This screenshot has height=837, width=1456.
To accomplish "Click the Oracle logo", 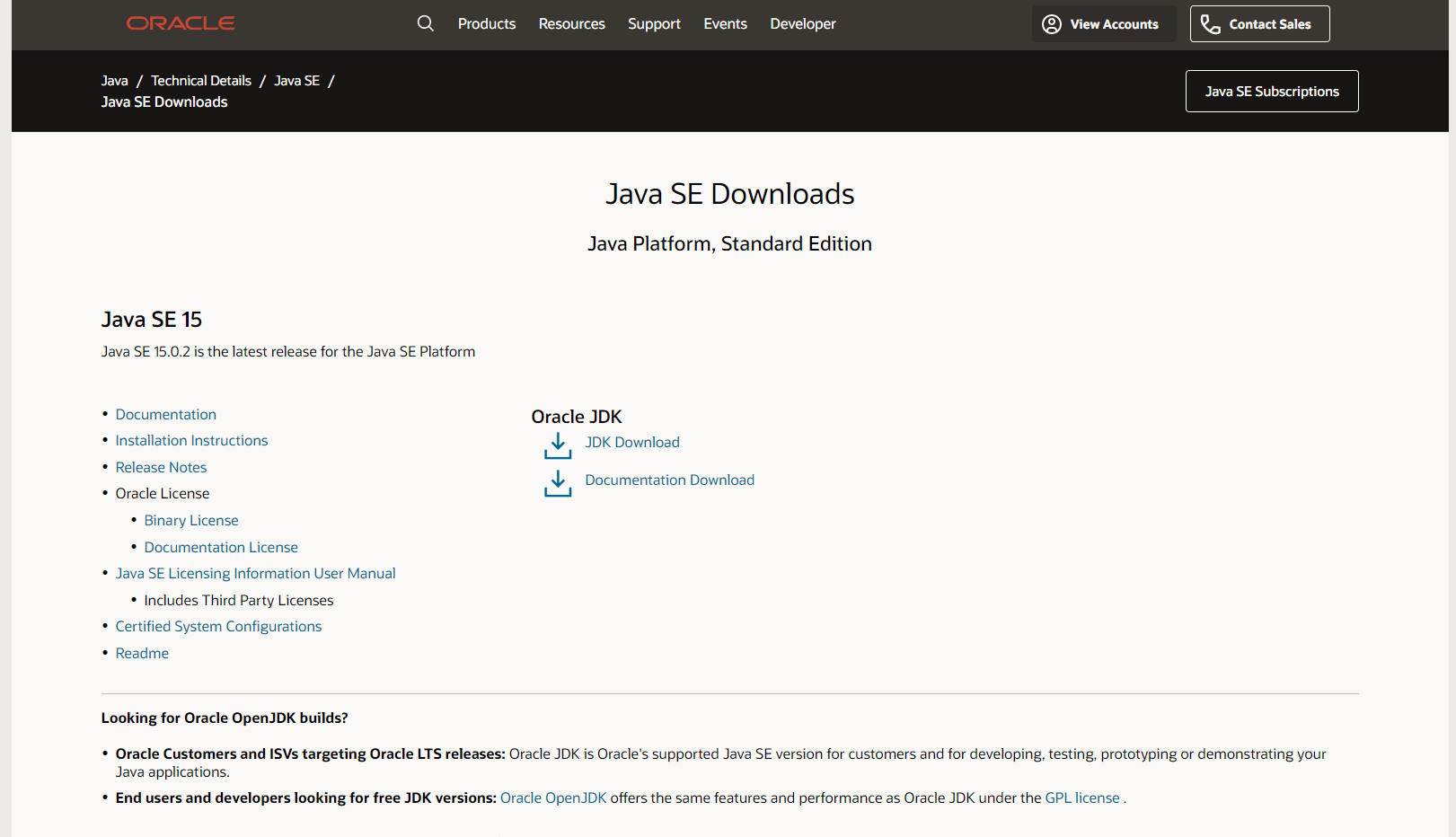I will 181,23.
